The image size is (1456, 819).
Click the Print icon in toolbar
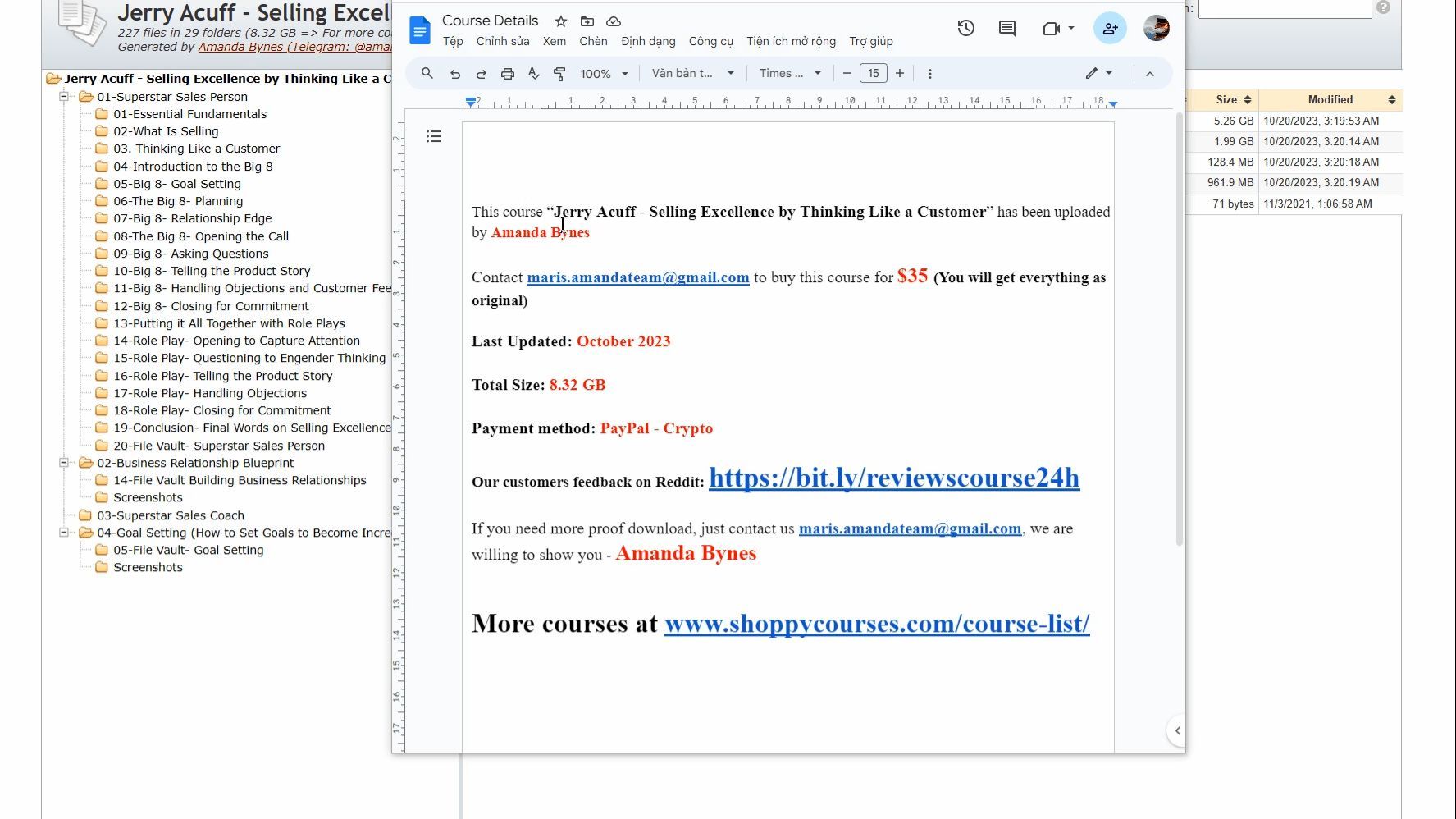click(x=508, y=74)
